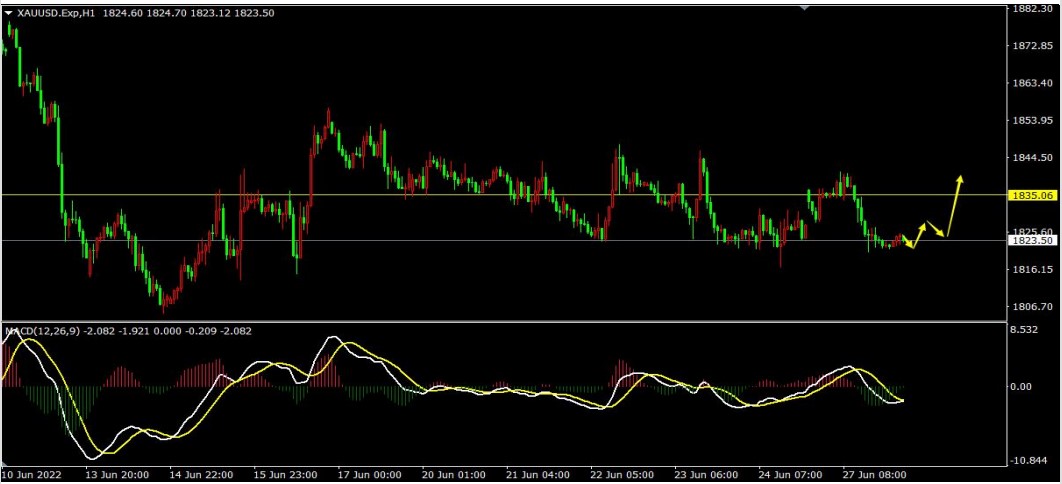Click the 1844.50 price scale label
The width and height of the screenshot is (1062, 484).
[1033, 158]
